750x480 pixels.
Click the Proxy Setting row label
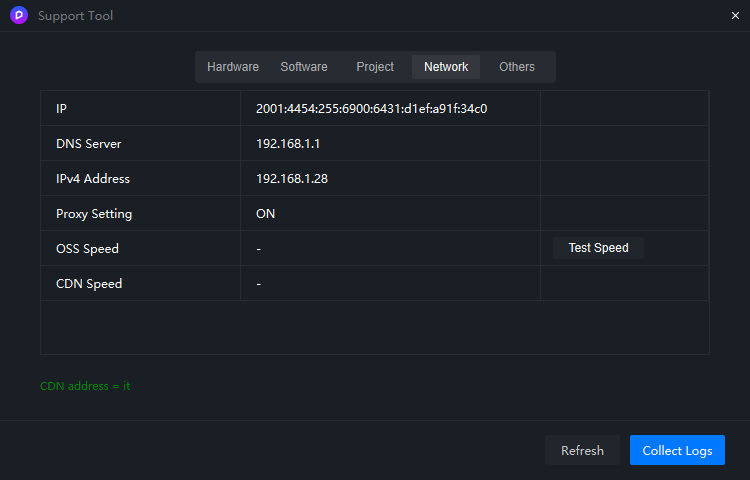(94, 214)
